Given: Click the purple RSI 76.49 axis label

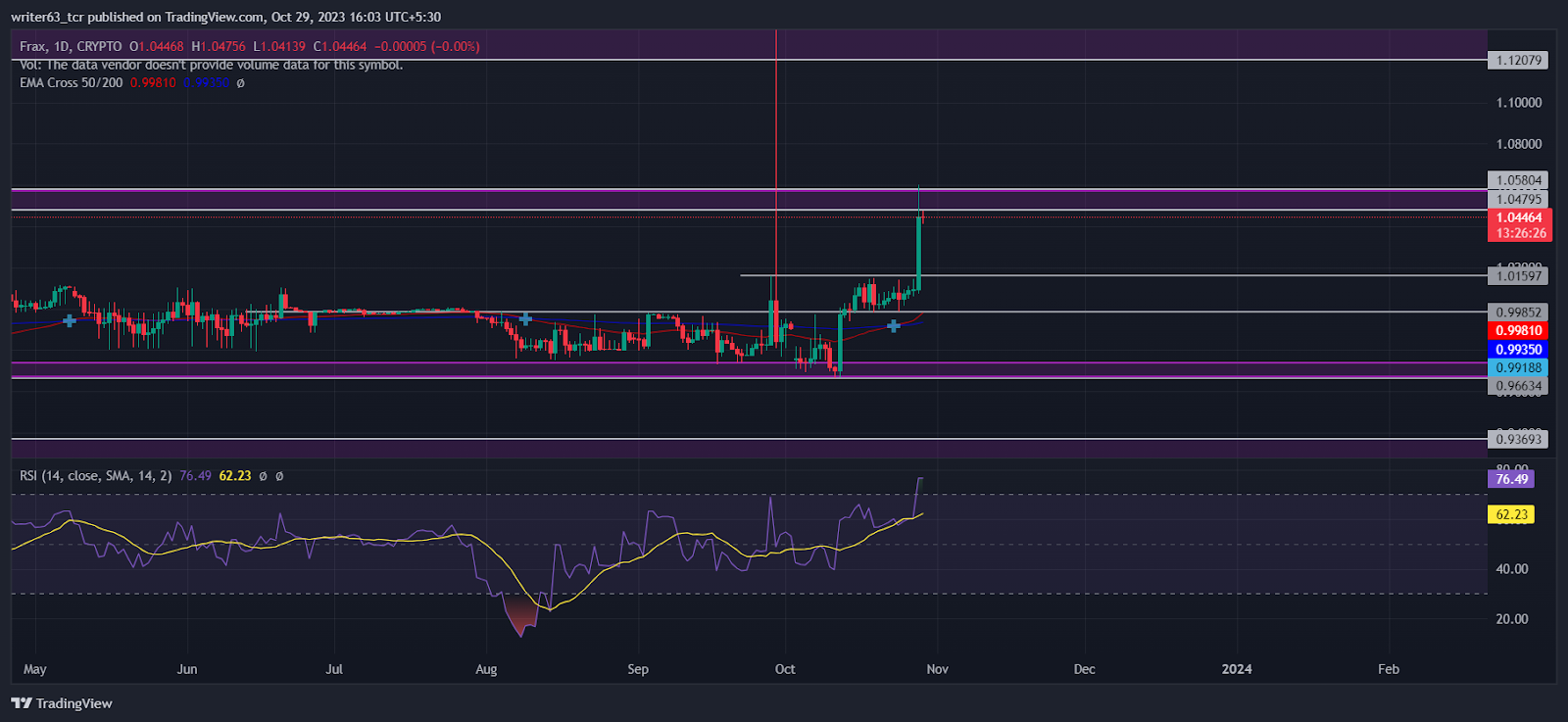Looking at the screenshot, I should tap(1511, 479).
